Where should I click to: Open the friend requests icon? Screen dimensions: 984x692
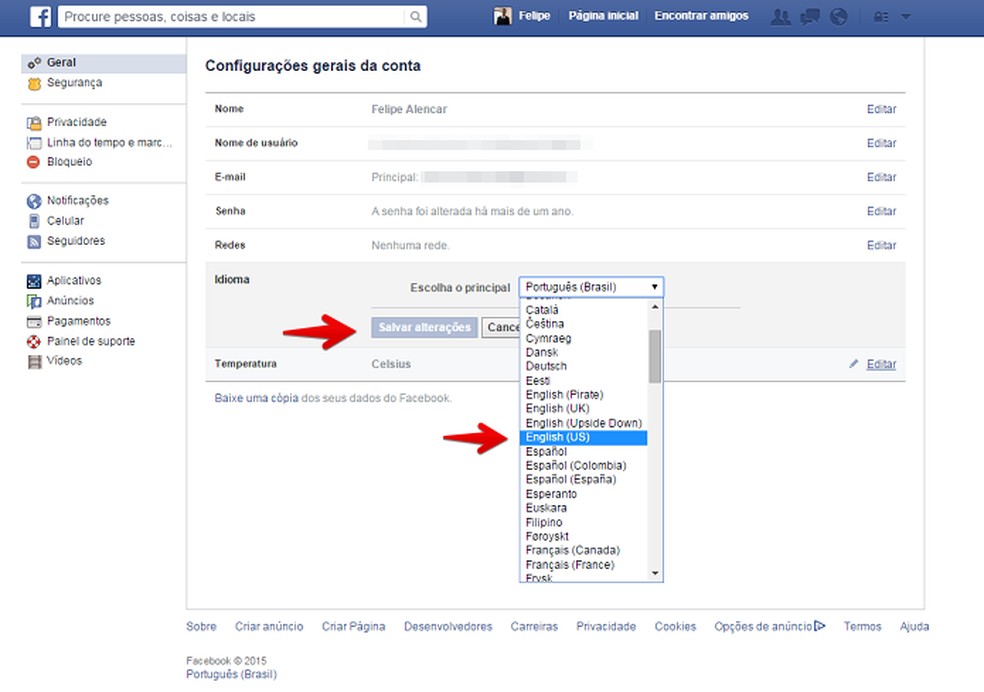click(780, 17)
